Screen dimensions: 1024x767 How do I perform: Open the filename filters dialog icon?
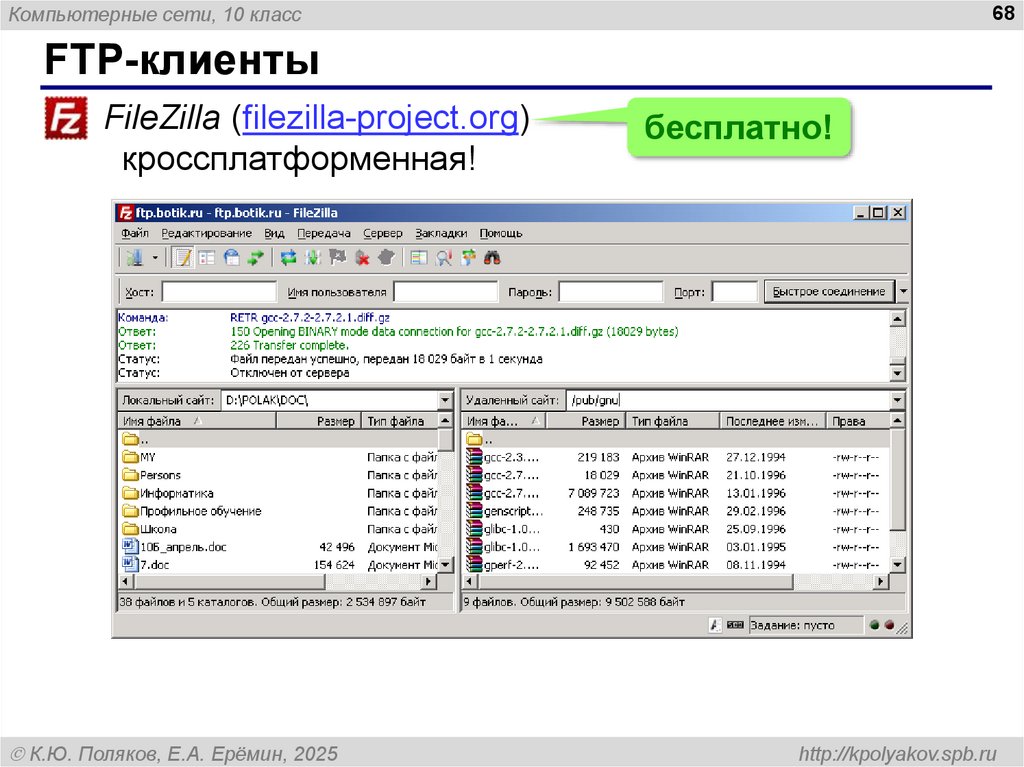[419, 258]
